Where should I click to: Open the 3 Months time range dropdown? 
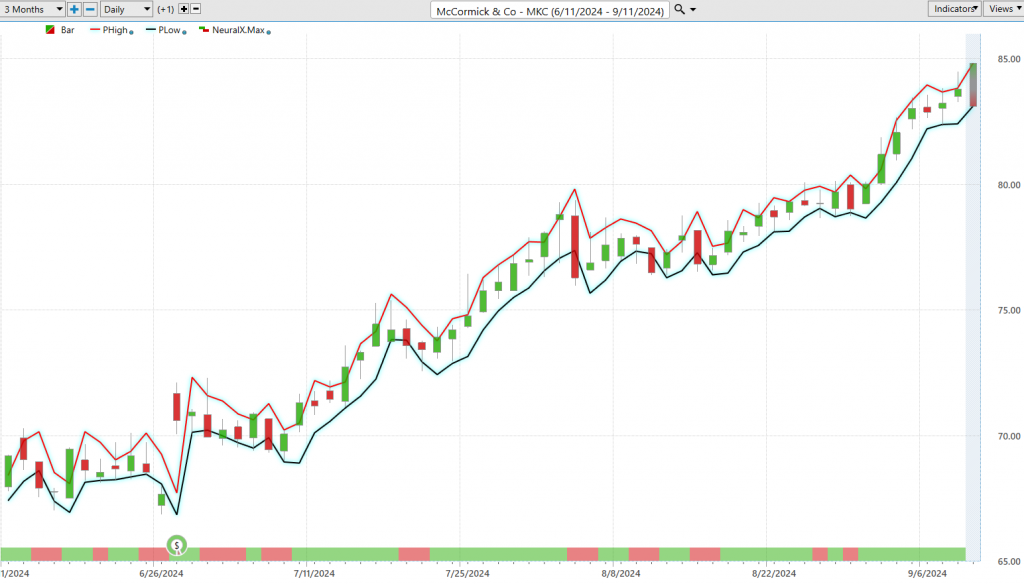[32, 9]
